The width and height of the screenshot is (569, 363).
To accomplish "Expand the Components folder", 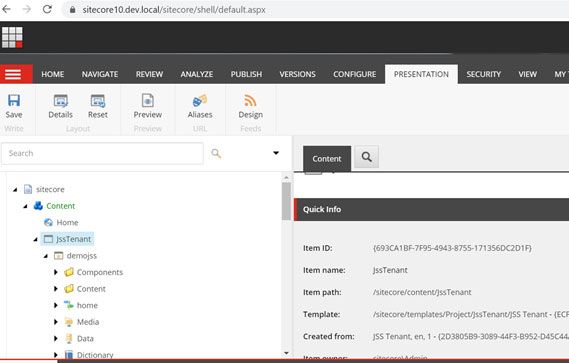I will pyautogui.click(x=56, y=272).
